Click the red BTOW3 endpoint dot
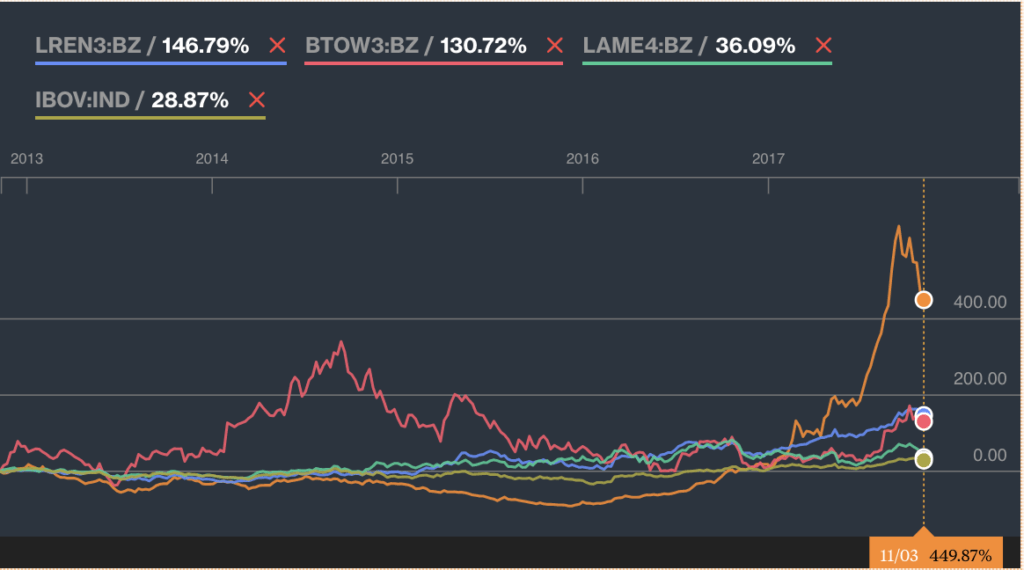1024x570 pixels. pyautogui.click(x=924, y=422)
